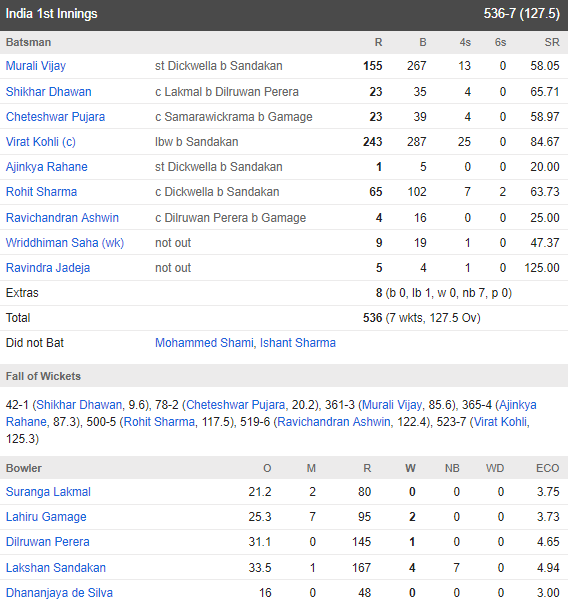Open Shikhar Dhawan batsman link

click(48, 92)
